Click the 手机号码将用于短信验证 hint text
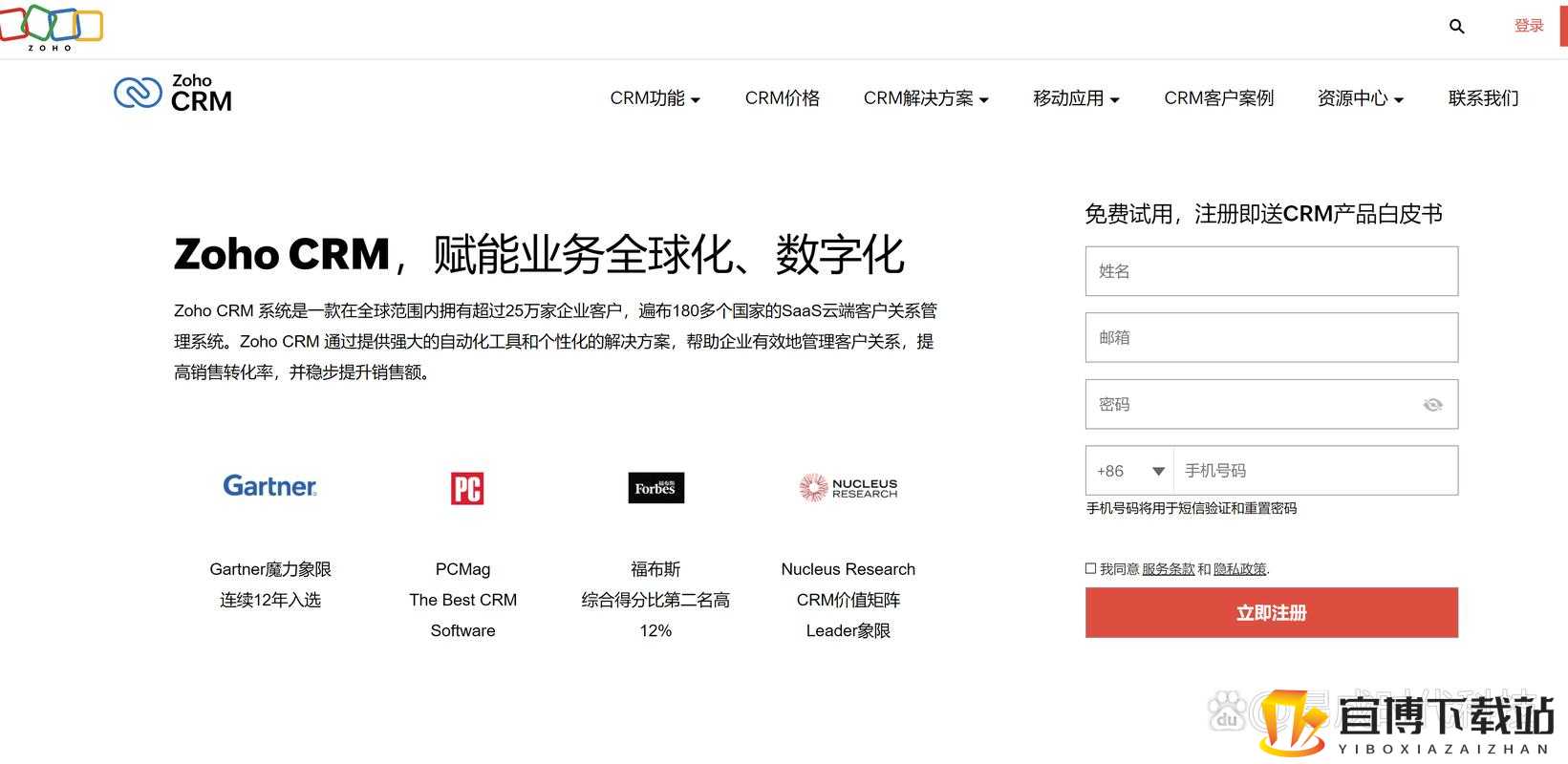The image size is (1568, 764). (x=1192, y=508)
